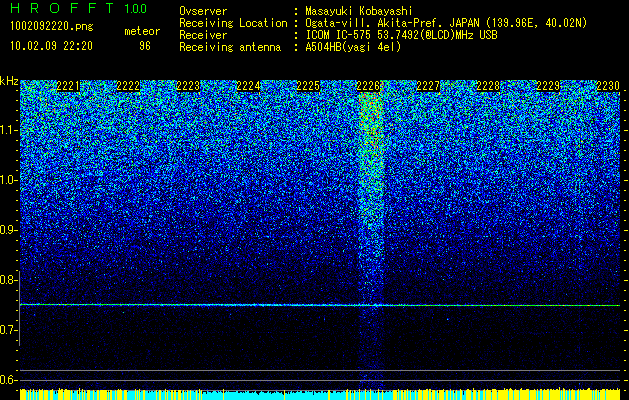629x400 pixels.
Task: Click the Ovserver label
Action: pyautogui.click(x=203, y=11)
